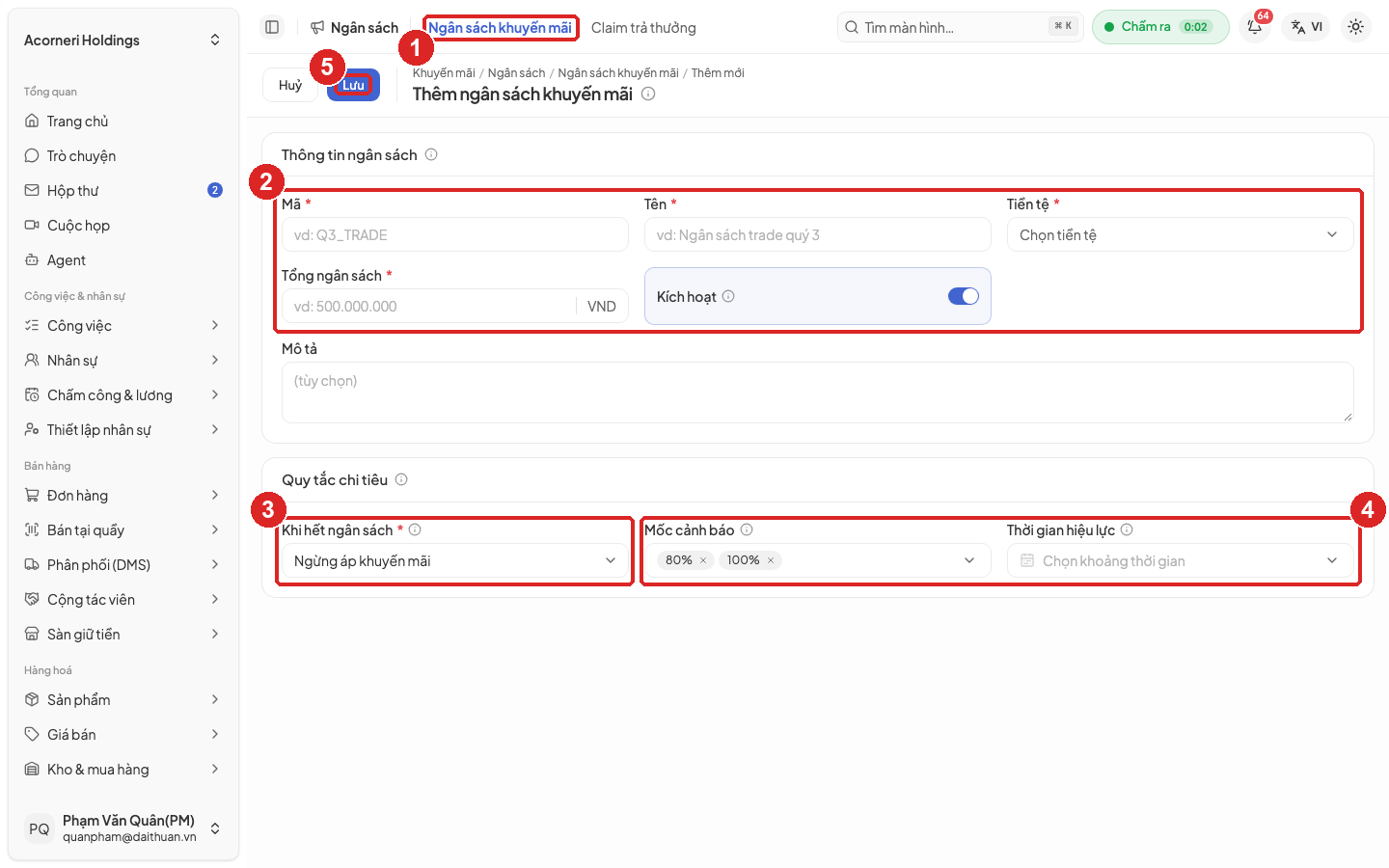Click the Lưu save button
The height and width of the screenshot is (868, 1389).
point(353,85)
